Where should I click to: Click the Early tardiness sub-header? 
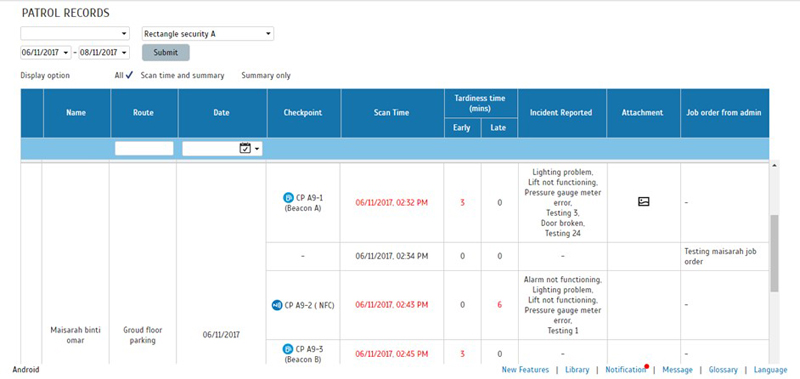point(462,128)
